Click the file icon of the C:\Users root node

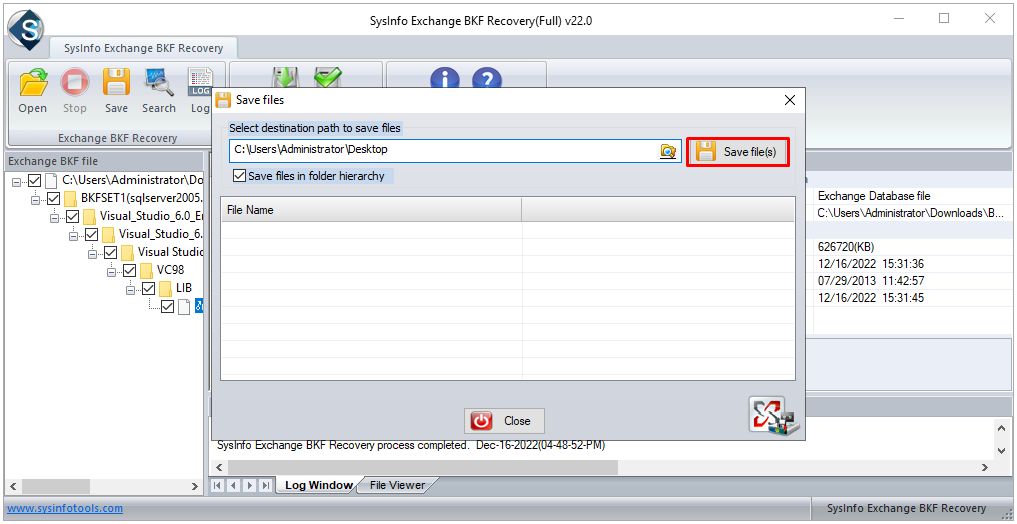coord(51,180)
